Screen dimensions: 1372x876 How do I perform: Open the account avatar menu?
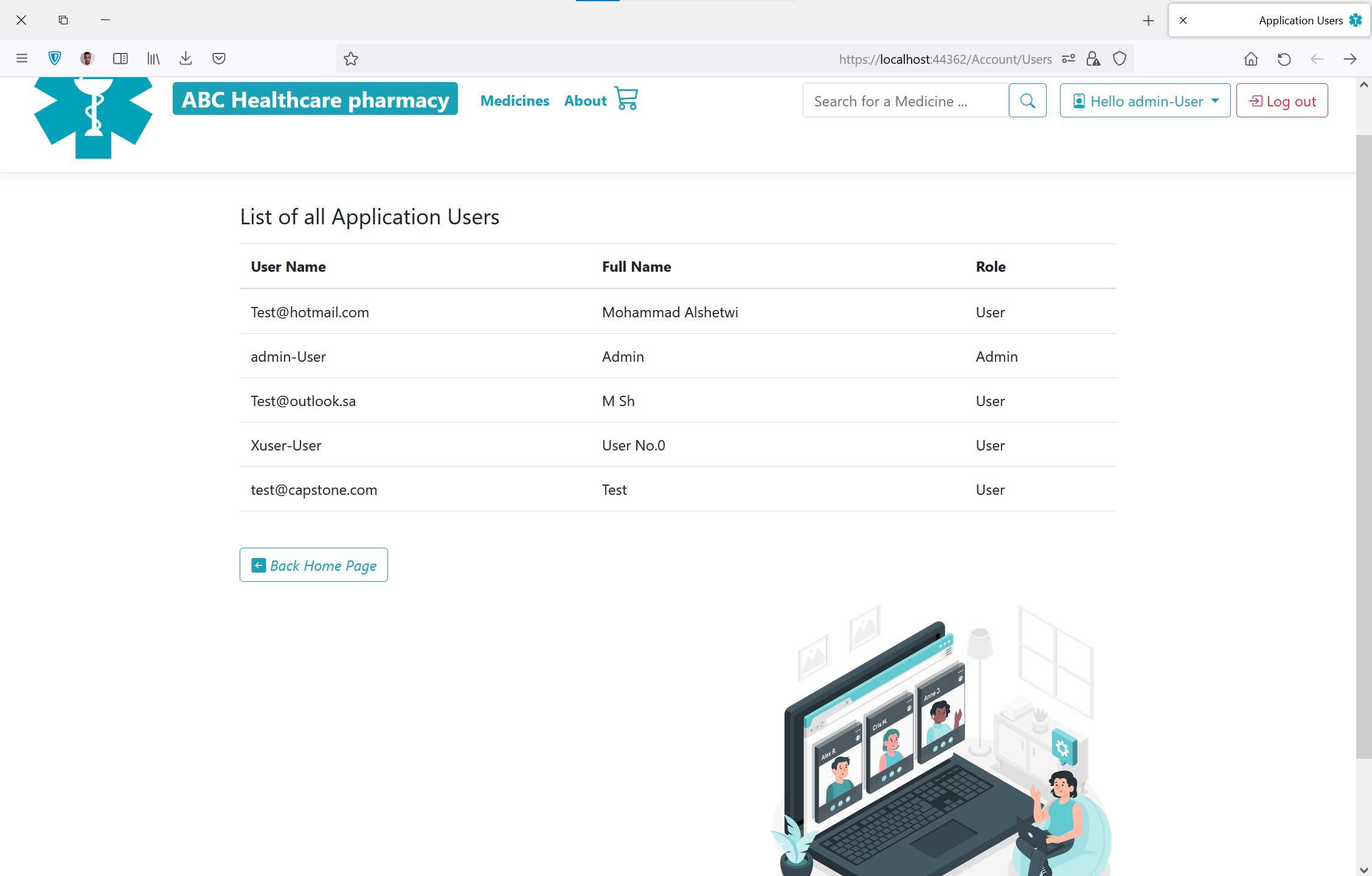(86, 58)
